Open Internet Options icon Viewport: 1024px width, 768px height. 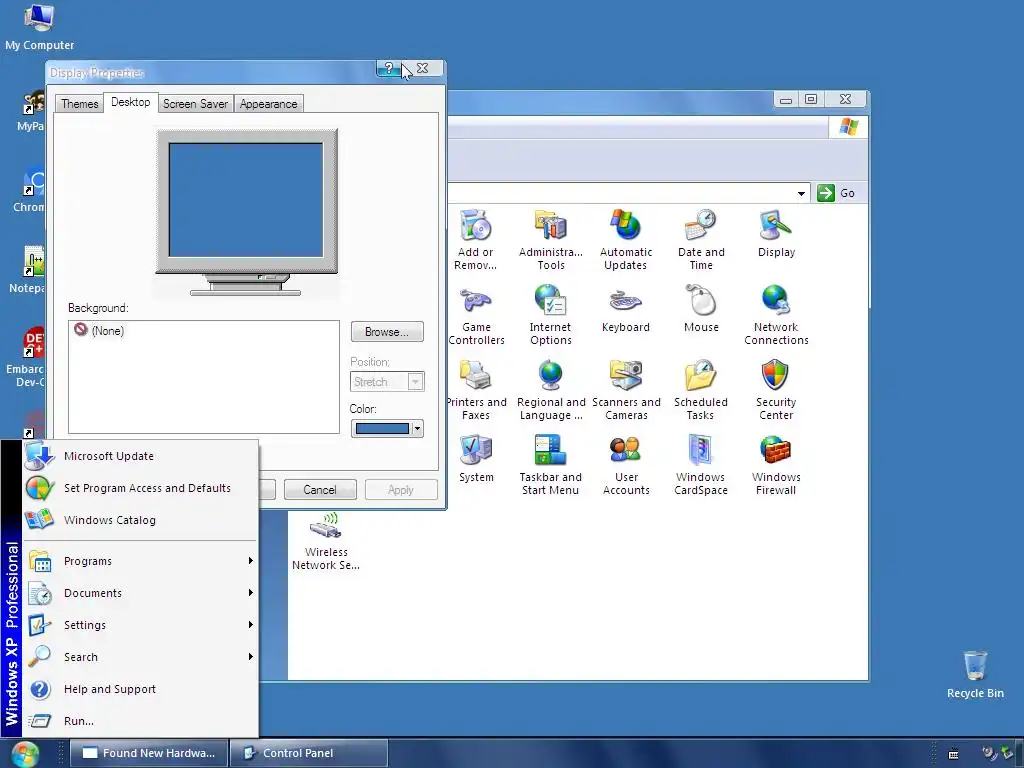(551, 315)
